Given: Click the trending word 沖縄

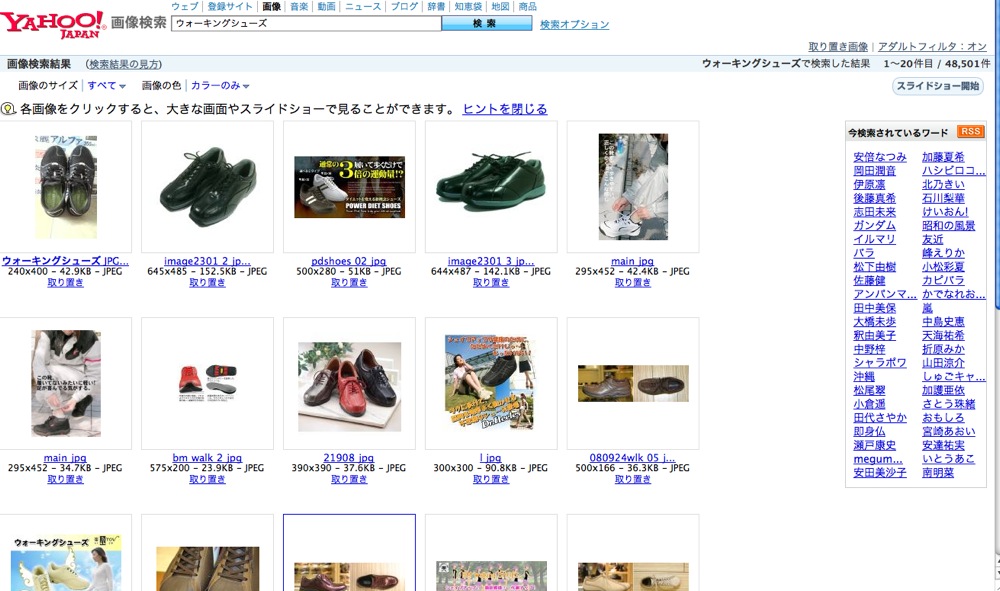Looking at the screenshot, I should coord(864,376).
